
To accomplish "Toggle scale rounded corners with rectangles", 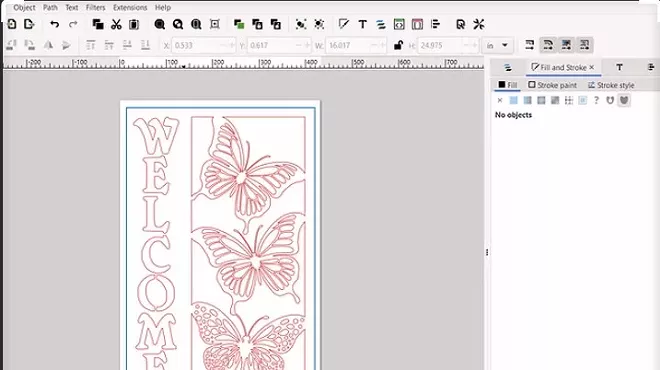I will tap(548, 45).
